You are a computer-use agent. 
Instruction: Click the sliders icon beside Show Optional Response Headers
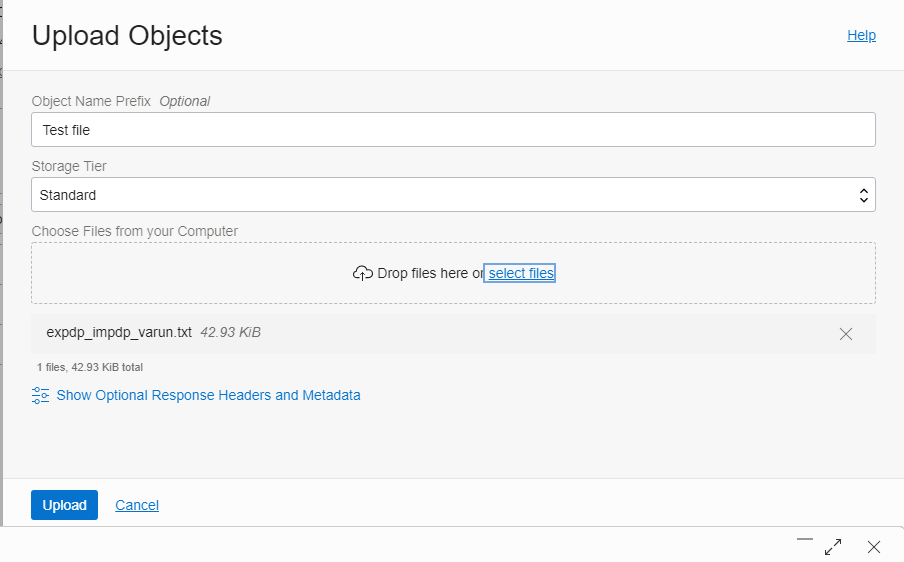pyautogui.click(x=41, y=395)
